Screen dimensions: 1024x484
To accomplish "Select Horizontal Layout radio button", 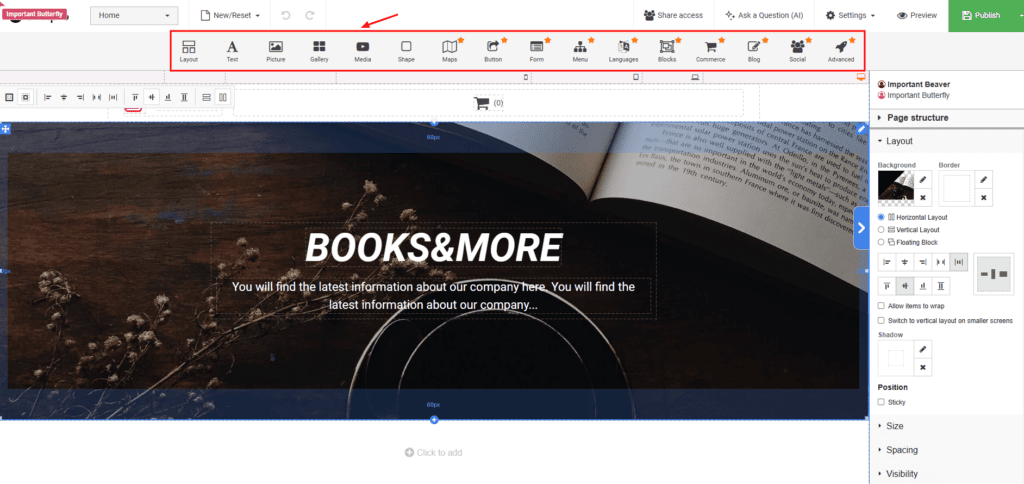I will click(882, 217).
